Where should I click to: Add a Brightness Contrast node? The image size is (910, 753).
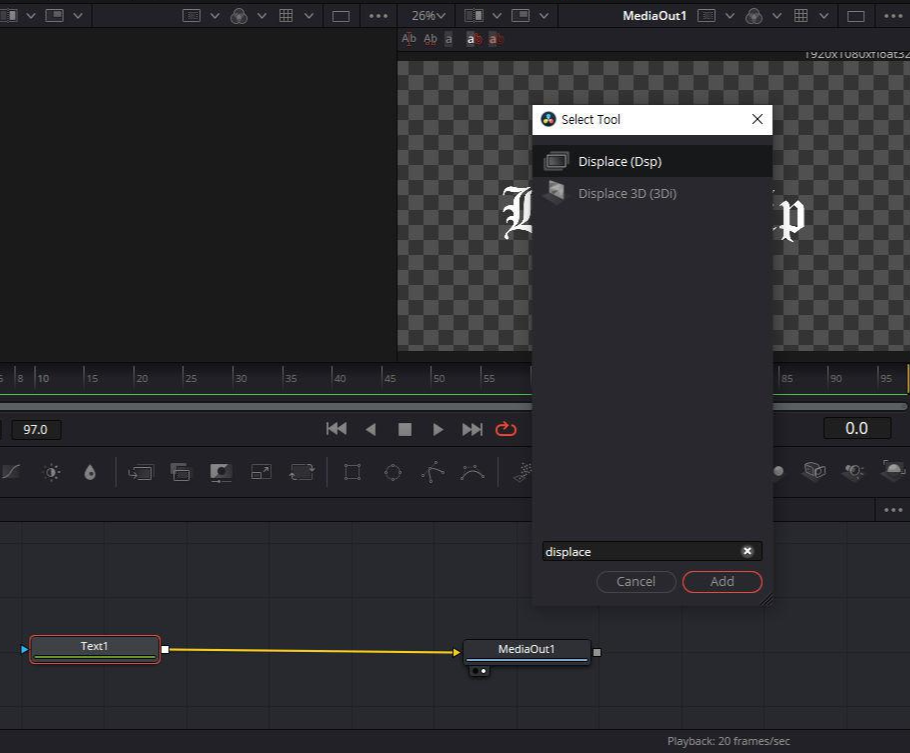52,472
